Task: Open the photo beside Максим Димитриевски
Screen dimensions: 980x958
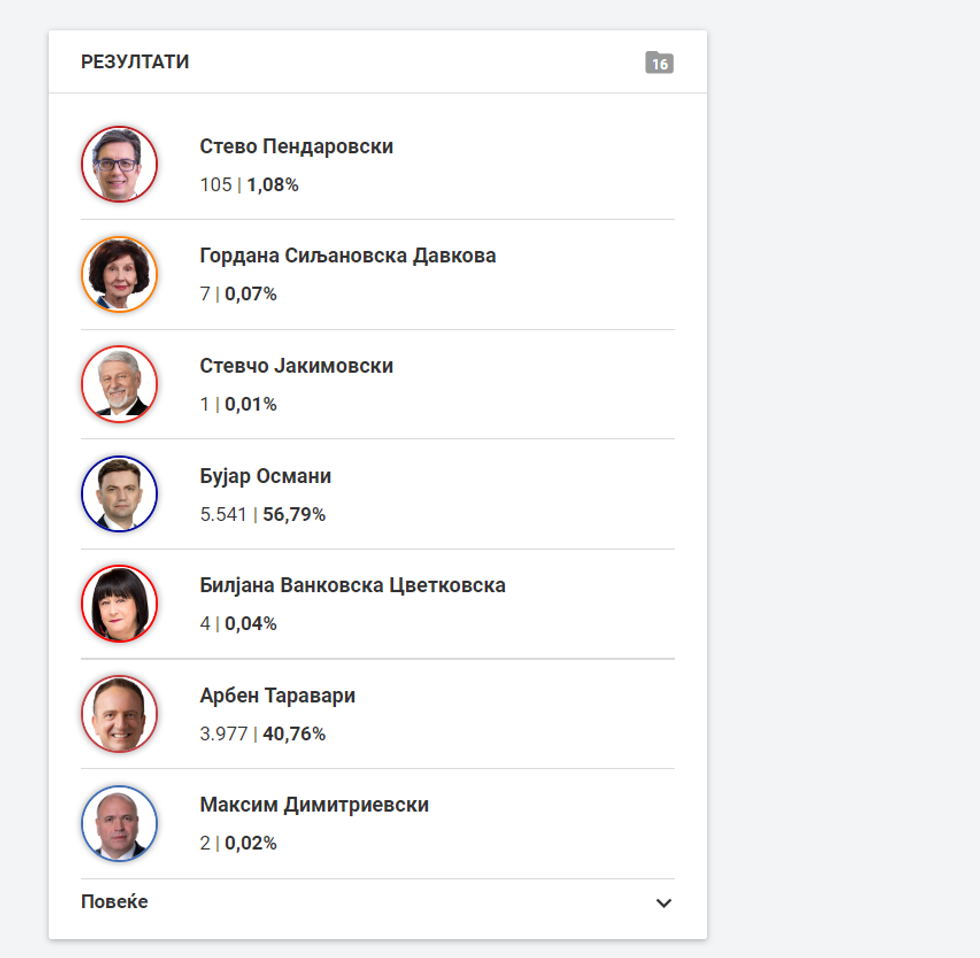Action: (x=119, y=823)
